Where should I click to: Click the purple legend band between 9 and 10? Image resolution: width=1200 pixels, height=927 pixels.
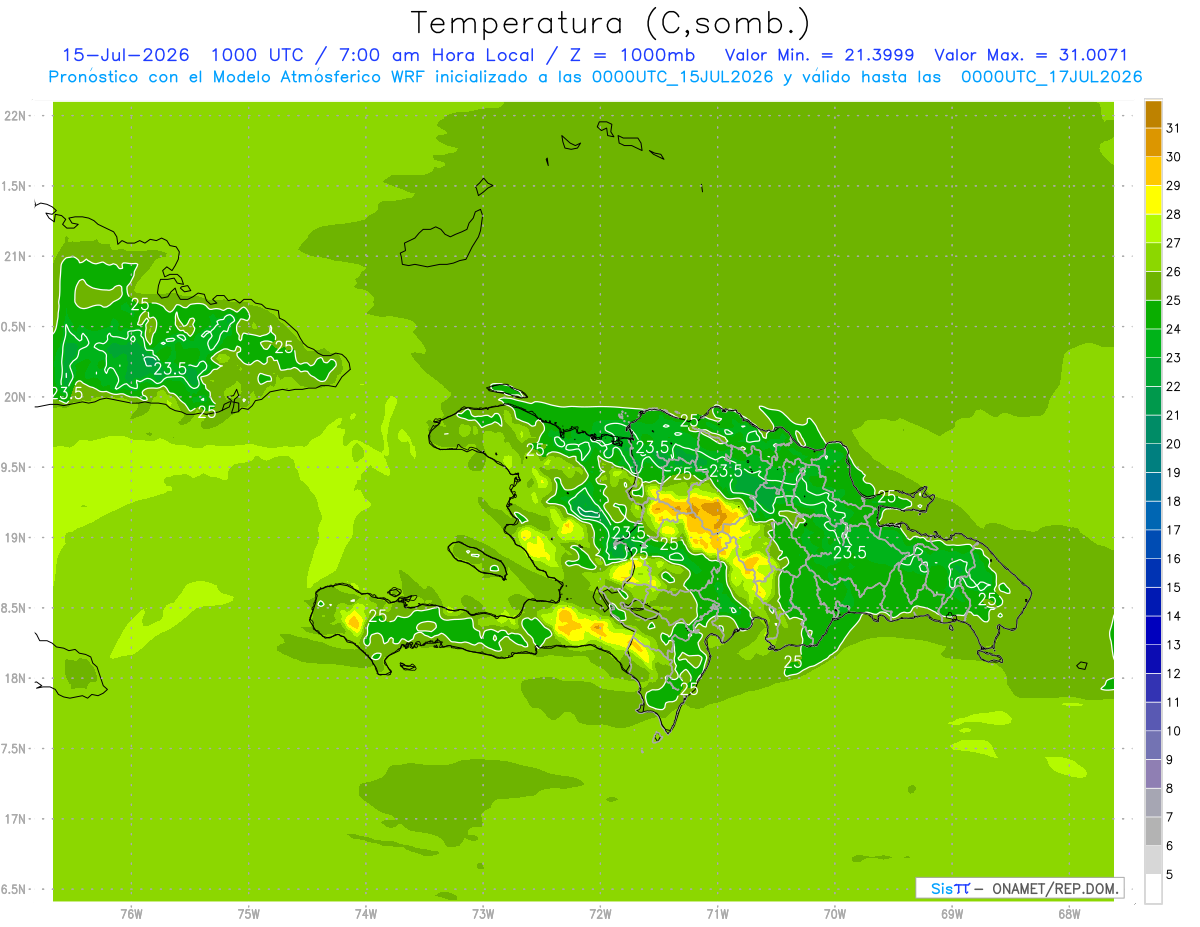(x=1153, y=745)
